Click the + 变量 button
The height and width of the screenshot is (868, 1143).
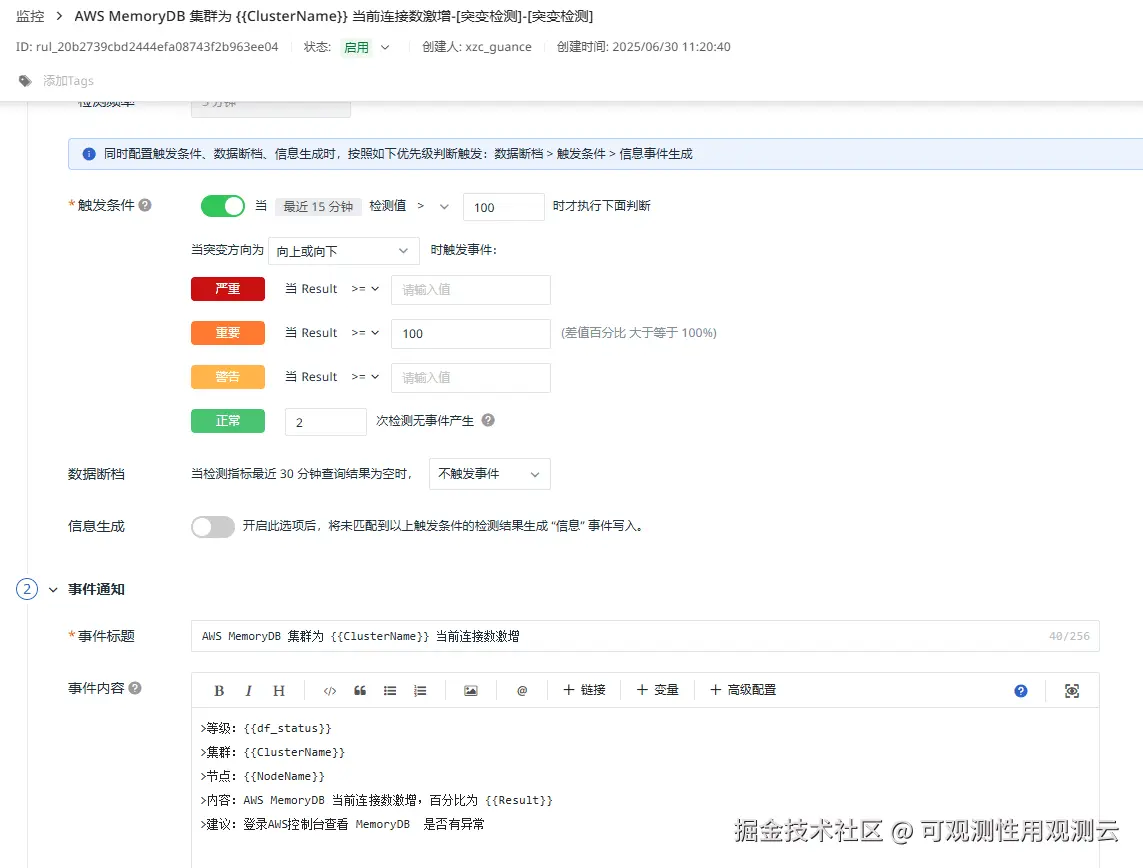point(658,690)
